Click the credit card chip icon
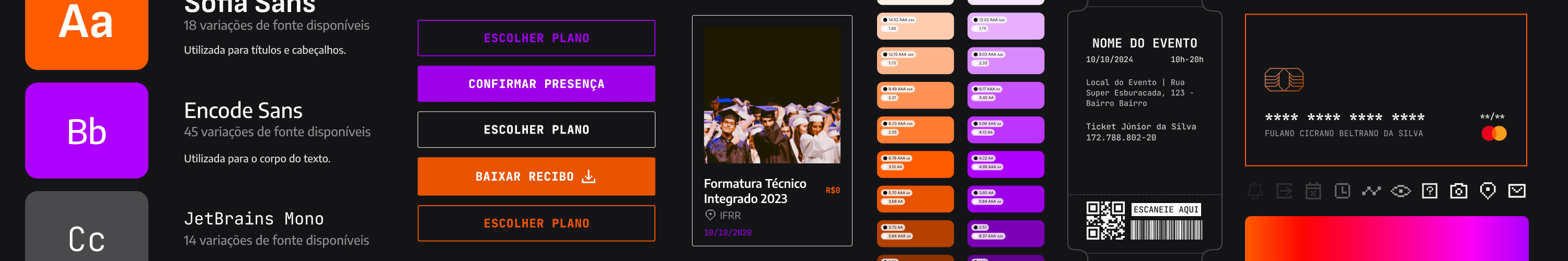1568x261 pixels. point(1283,80)
